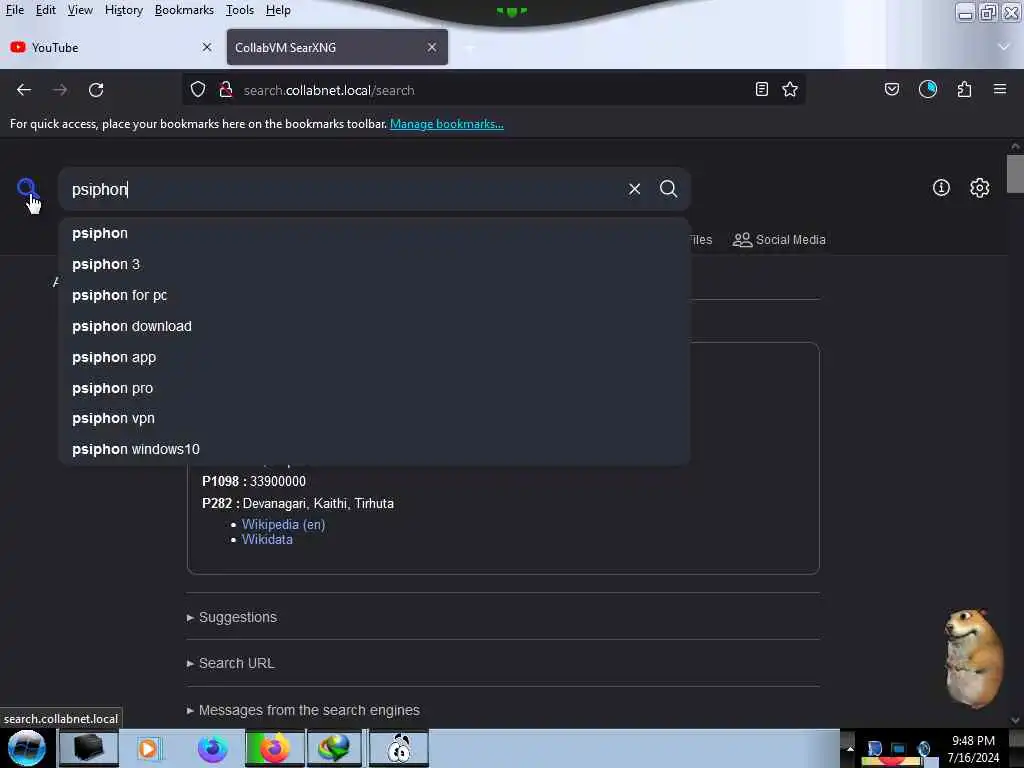Open the Bookmarks menu
The height and width of the screenshot is (768, 1024).
[184, 10]
